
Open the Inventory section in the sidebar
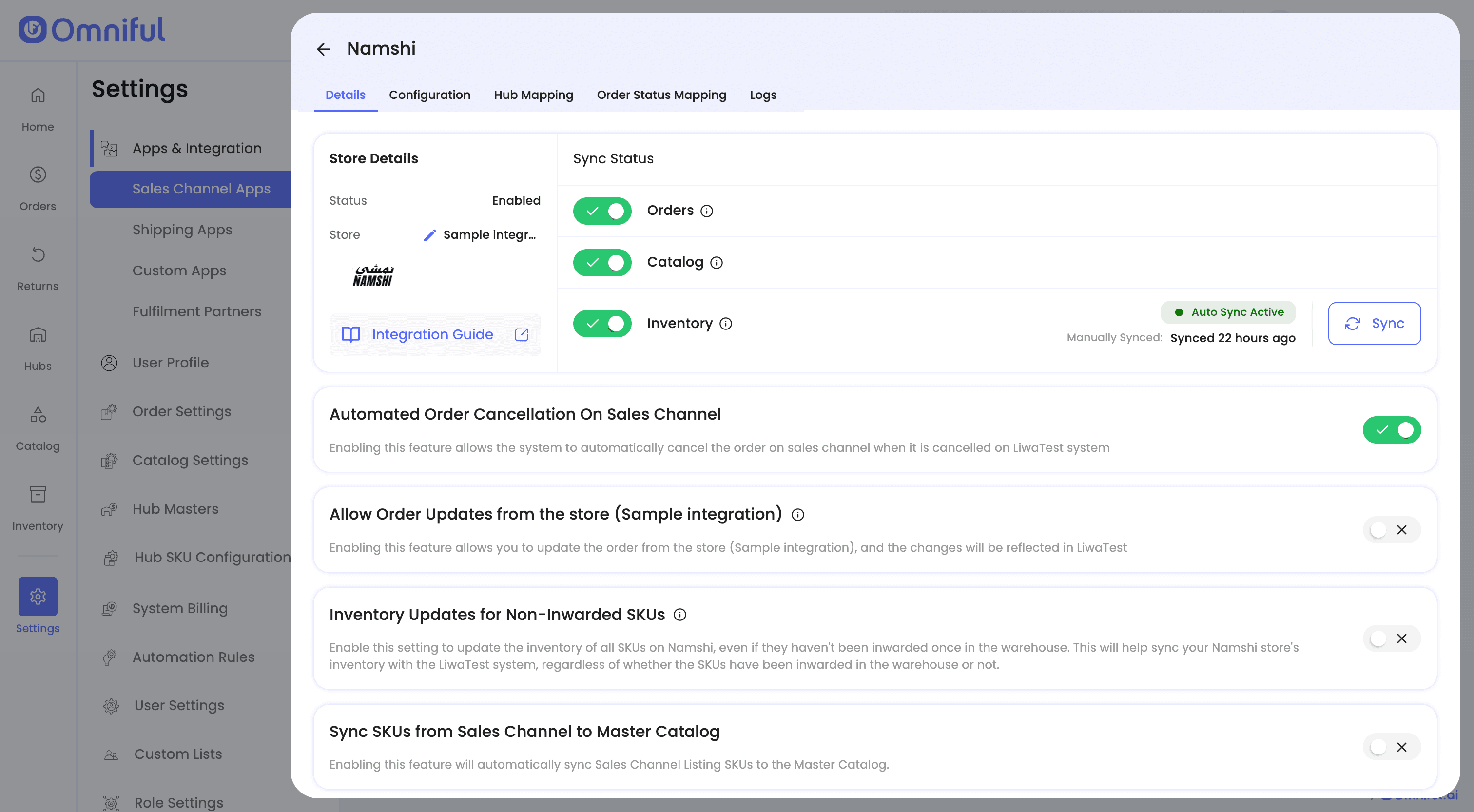pyautogui.click(x=38, y=509)
